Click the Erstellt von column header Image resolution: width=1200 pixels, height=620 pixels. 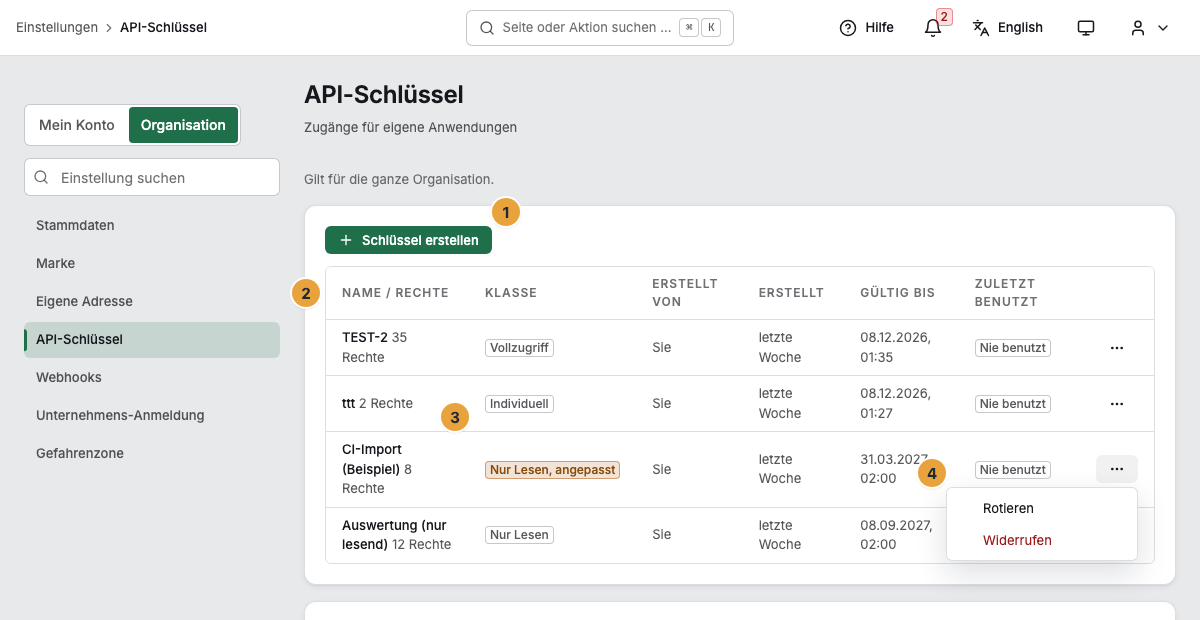coord(685,293)
